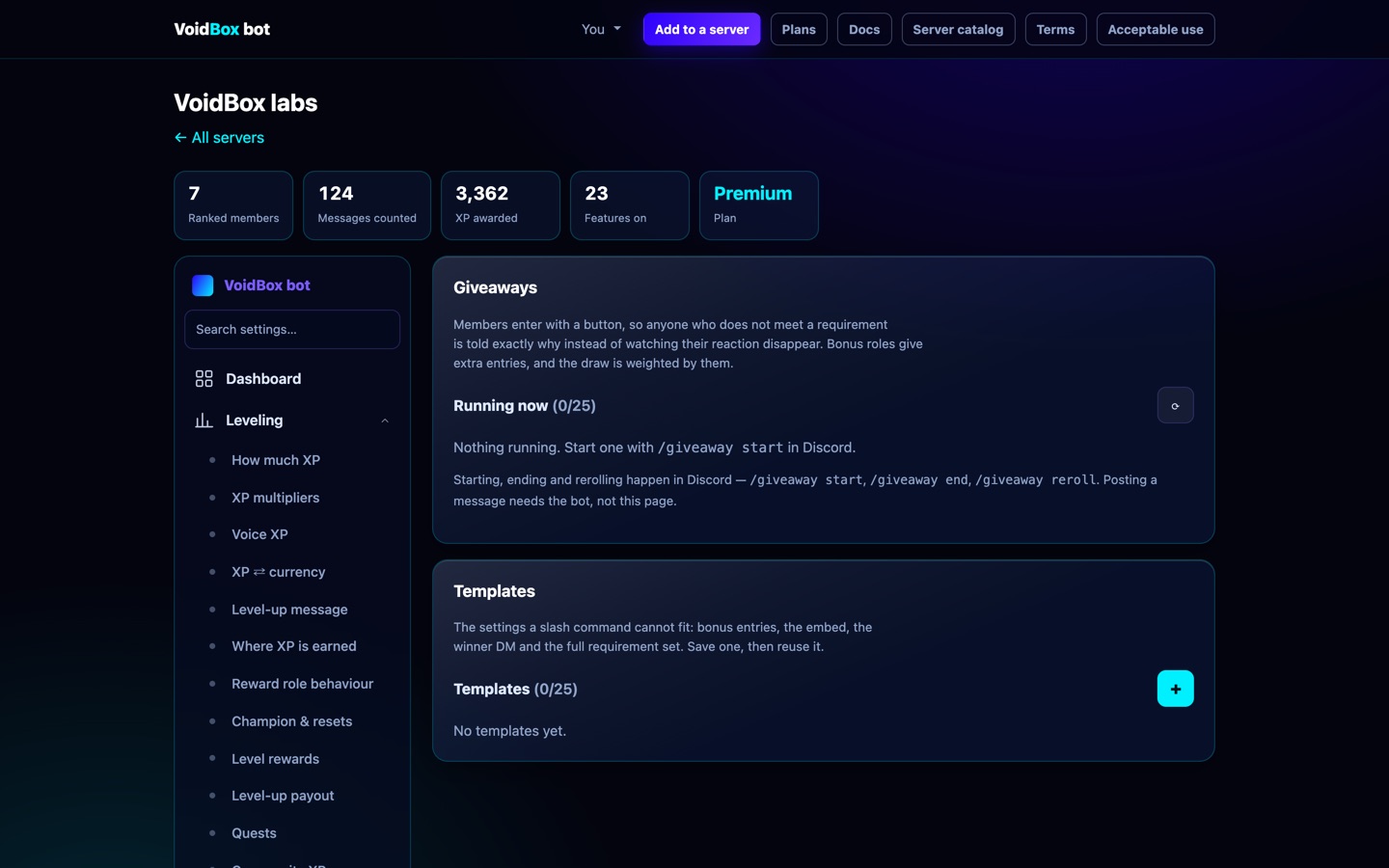Open Dashboard in the sidebar

pos(292,379)
